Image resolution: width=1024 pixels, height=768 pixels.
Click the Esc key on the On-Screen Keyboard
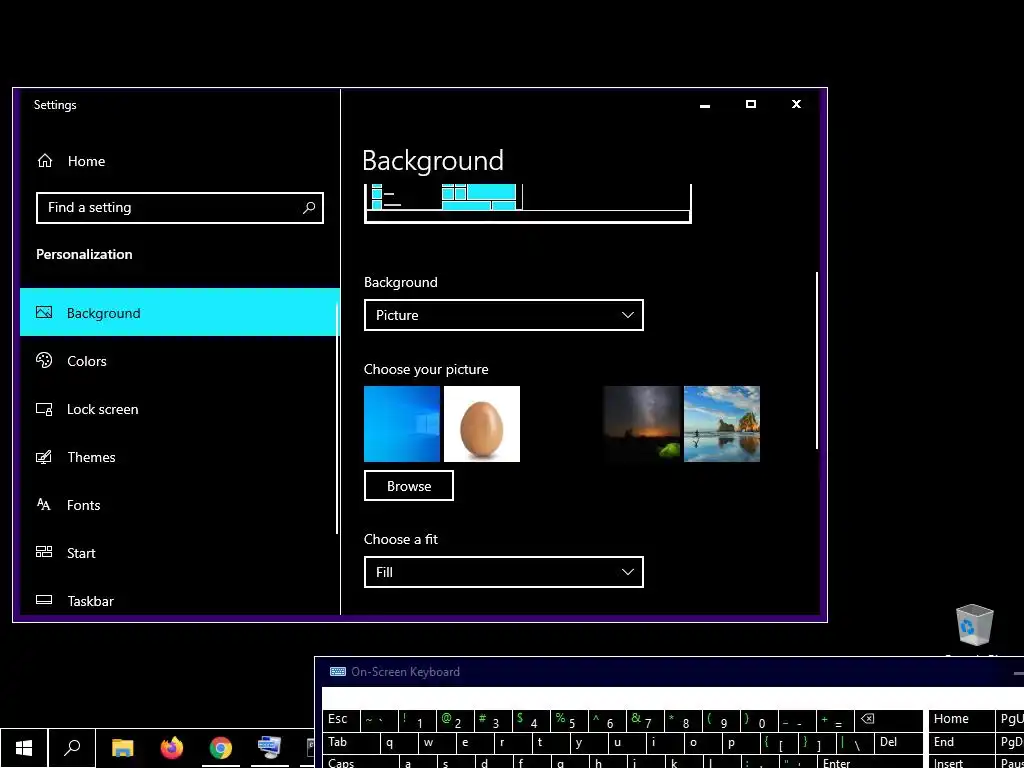341,720
